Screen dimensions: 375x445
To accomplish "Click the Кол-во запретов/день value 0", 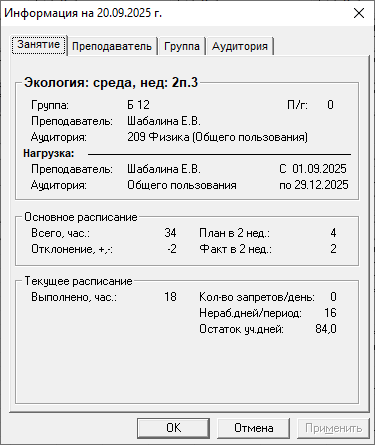I will pyautogui.click(x=333, y=297).
